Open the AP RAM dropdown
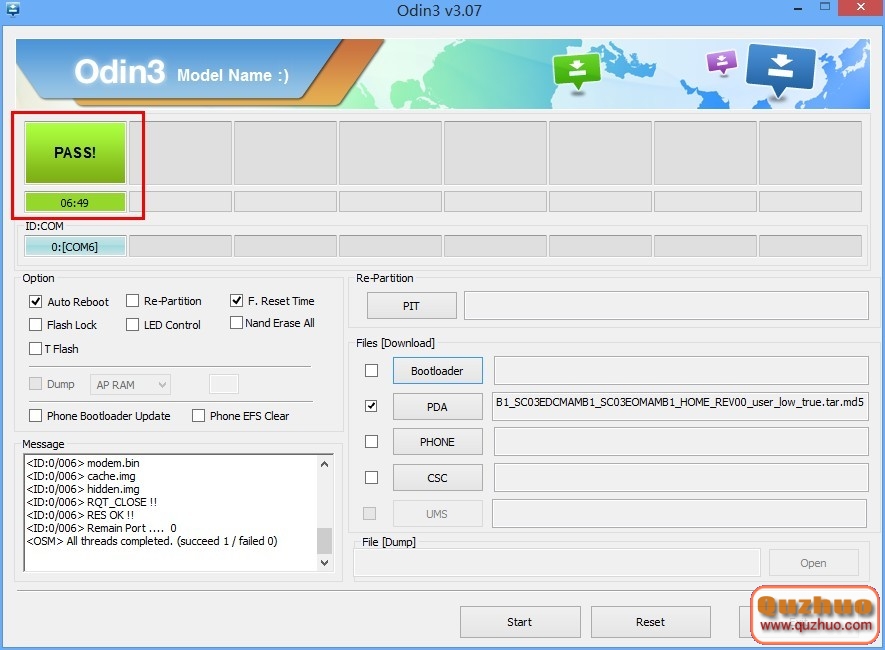The height and width of the screenshot is (650, 885). [x=130, y=385]
